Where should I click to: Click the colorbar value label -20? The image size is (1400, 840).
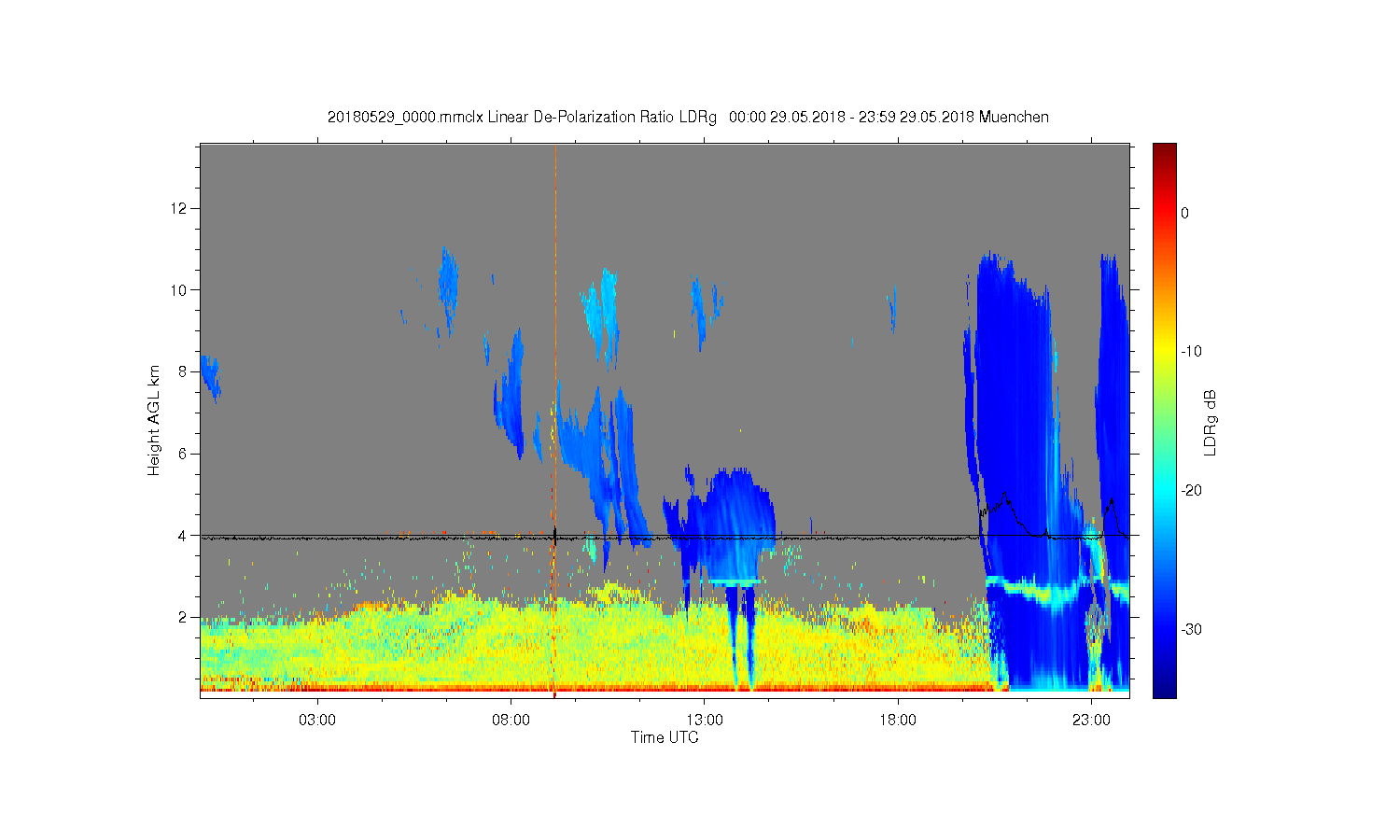pos(1190,490)
